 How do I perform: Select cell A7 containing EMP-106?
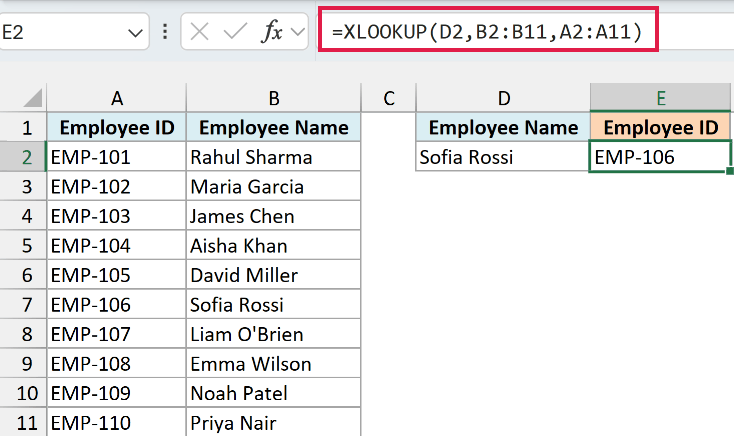117,304
